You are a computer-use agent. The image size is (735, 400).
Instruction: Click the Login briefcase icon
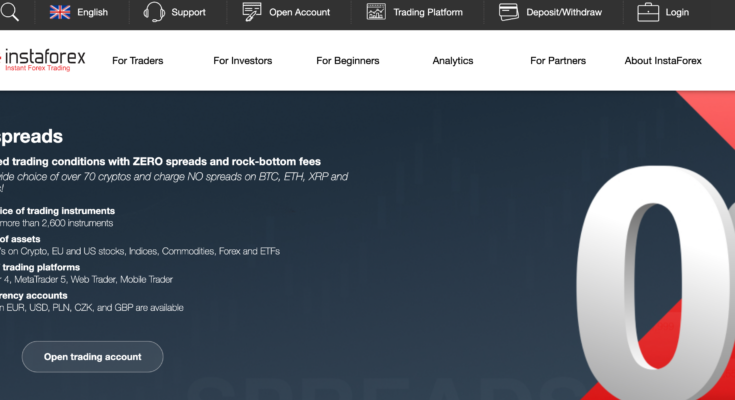[x=648, y=12]
